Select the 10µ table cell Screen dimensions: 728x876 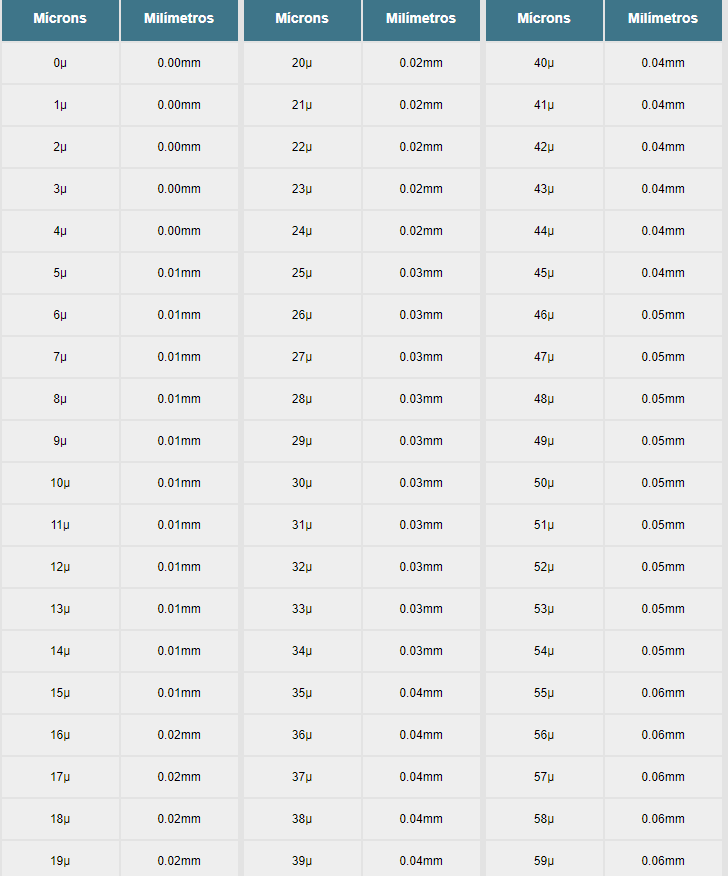click(x=60, y=483)
